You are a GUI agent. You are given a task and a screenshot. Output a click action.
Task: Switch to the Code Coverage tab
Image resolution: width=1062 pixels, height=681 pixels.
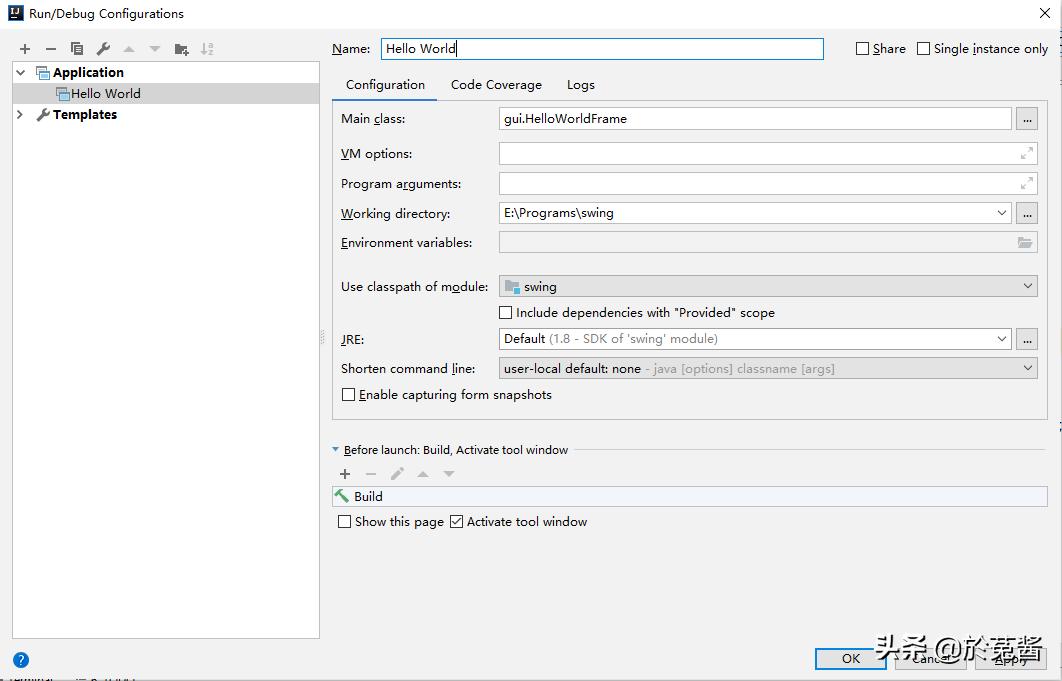tap(496, 85)
